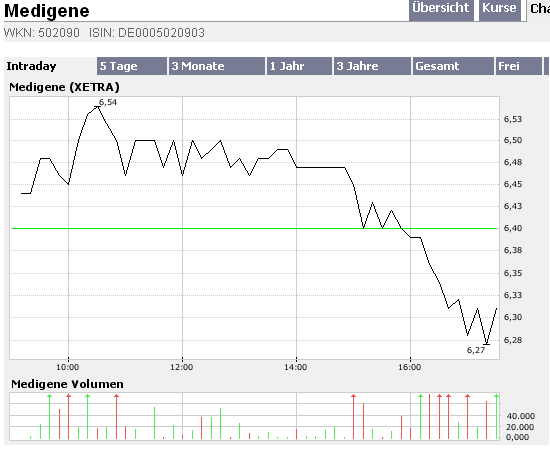Click the 0,000 volume axis label
Image resolution: width=550 pixels, height=449 pixels.
(518, 437)
